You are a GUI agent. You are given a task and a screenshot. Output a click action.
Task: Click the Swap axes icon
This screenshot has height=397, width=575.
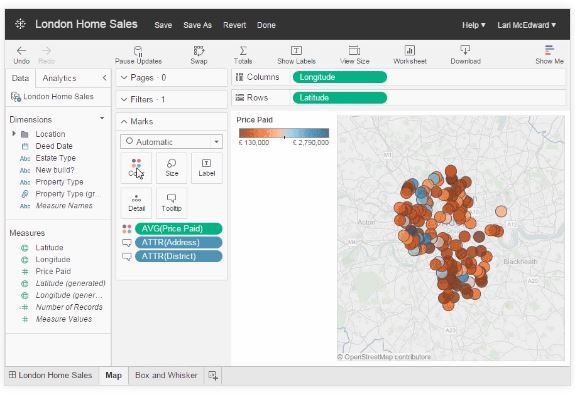pyautogui.click(x=199, y=51)
